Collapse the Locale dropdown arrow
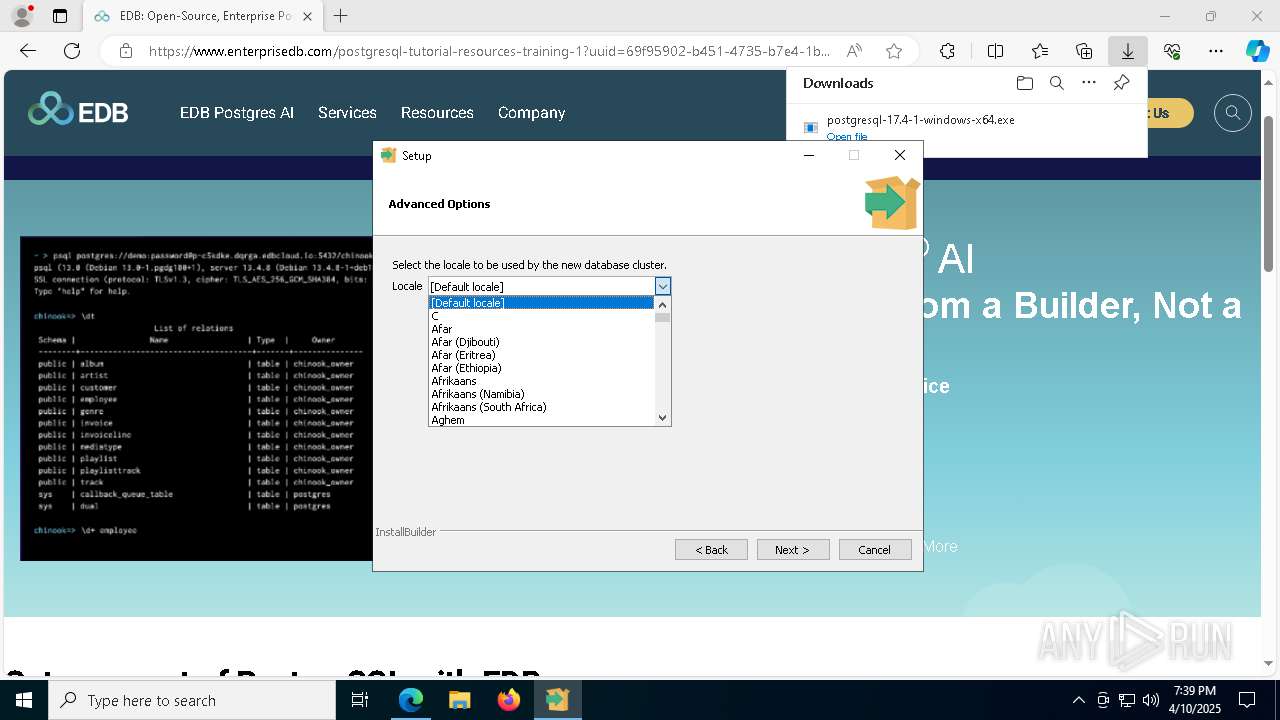Image resolution: width=1280 pixels, height=720 pixels. (x=662, y=287)
